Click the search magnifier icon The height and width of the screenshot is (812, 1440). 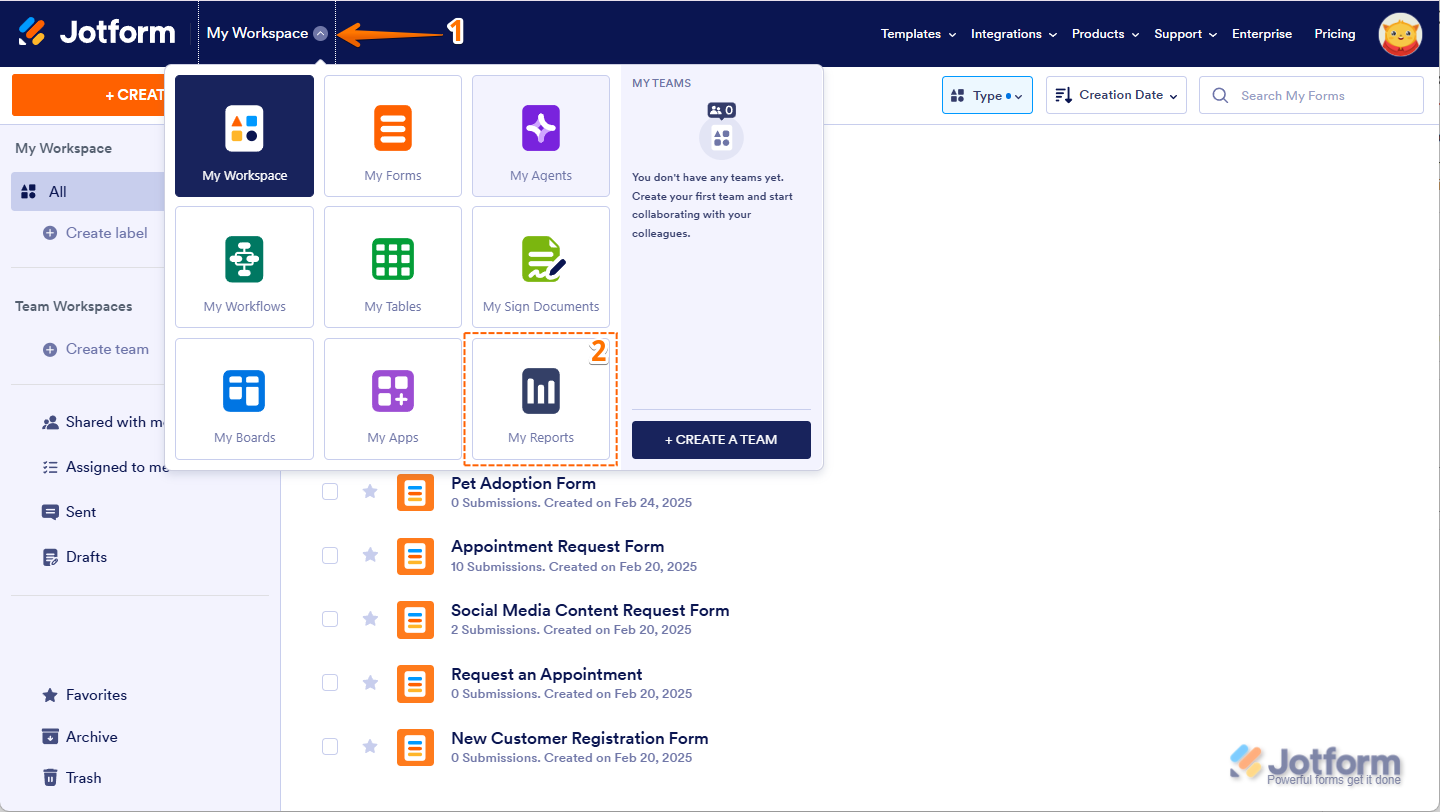[x=1220, y=95]
